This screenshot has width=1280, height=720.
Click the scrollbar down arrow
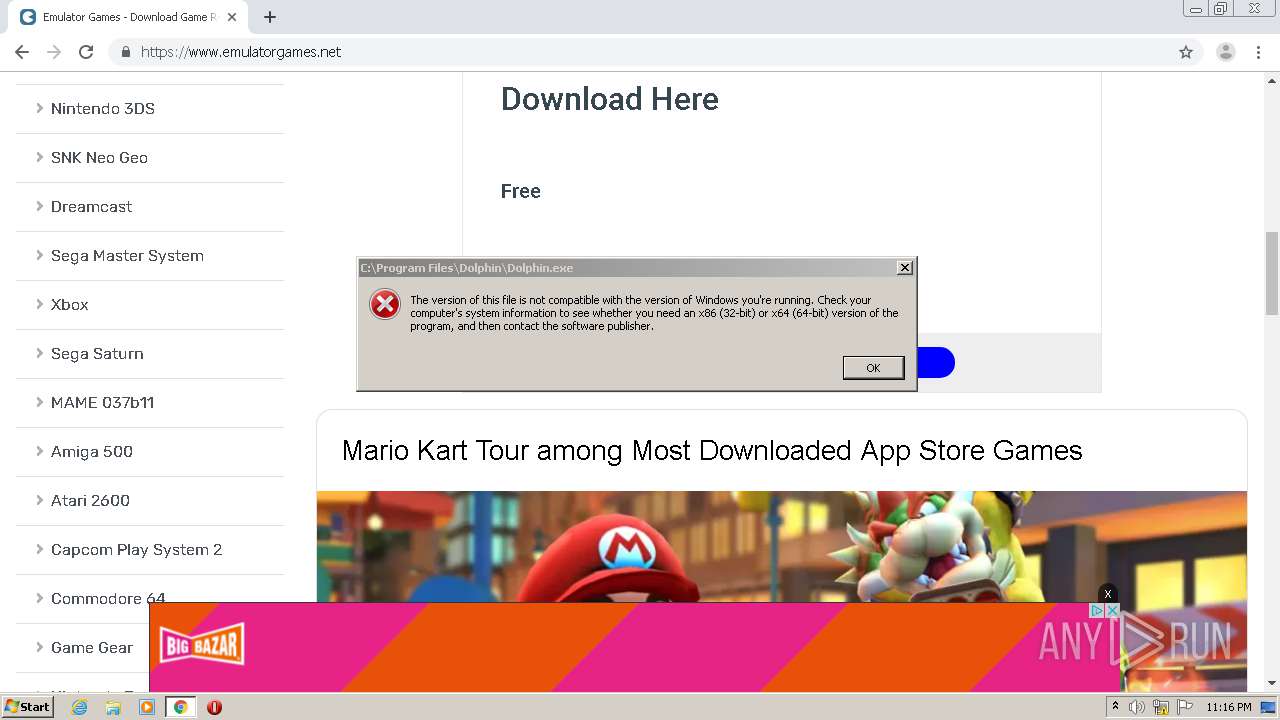coord(1272,683)
